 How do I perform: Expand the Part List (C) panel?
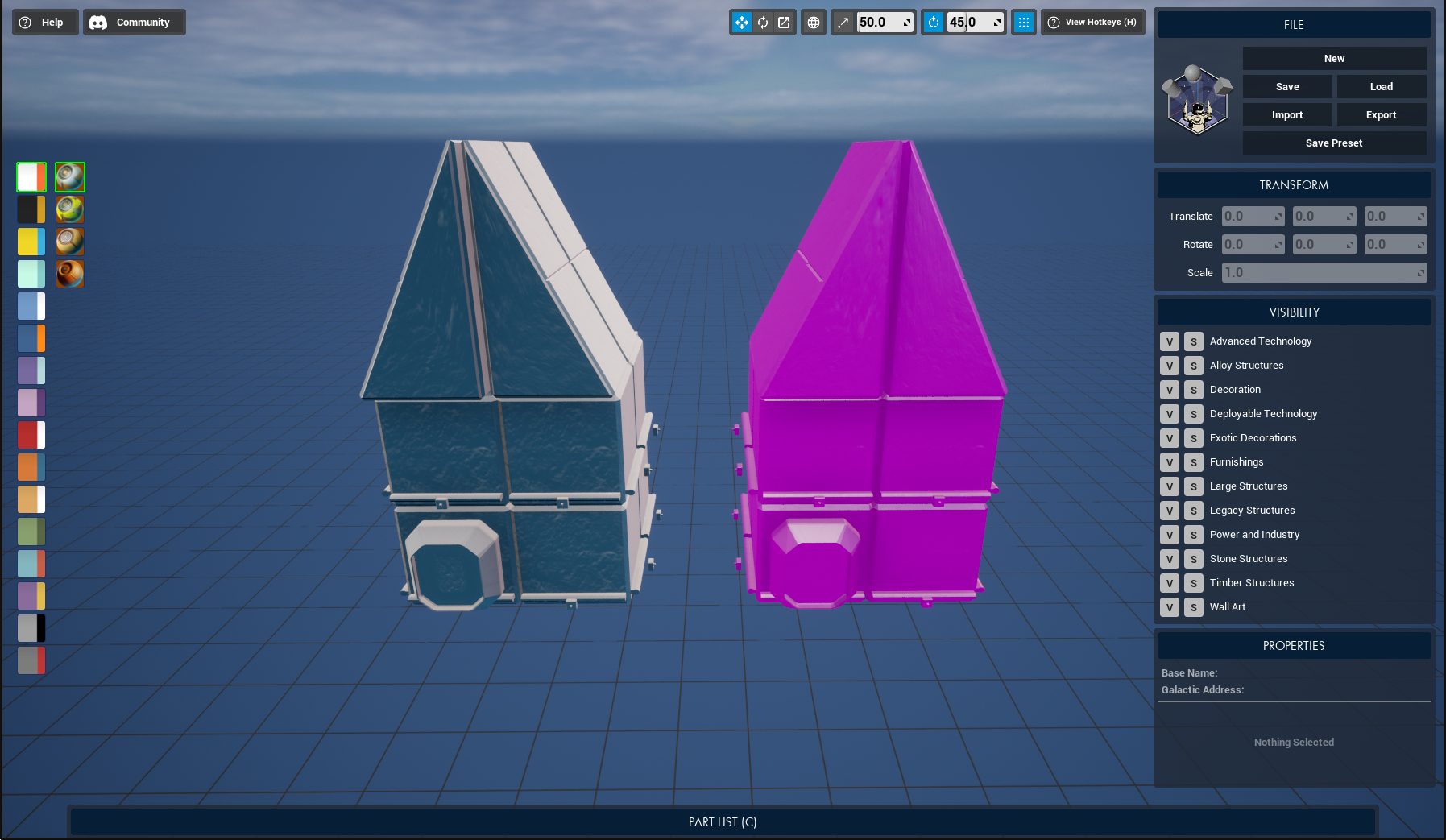pyautogui.click(x=722, y=821)
